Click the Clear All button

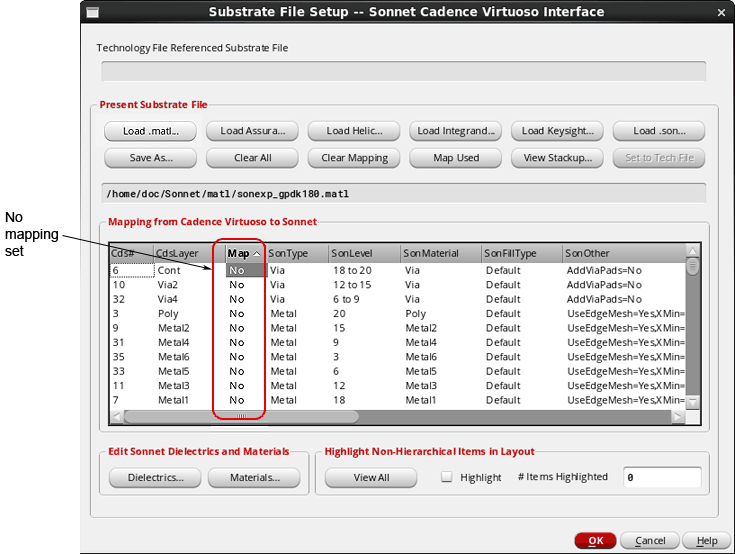(x=252, y=158)
